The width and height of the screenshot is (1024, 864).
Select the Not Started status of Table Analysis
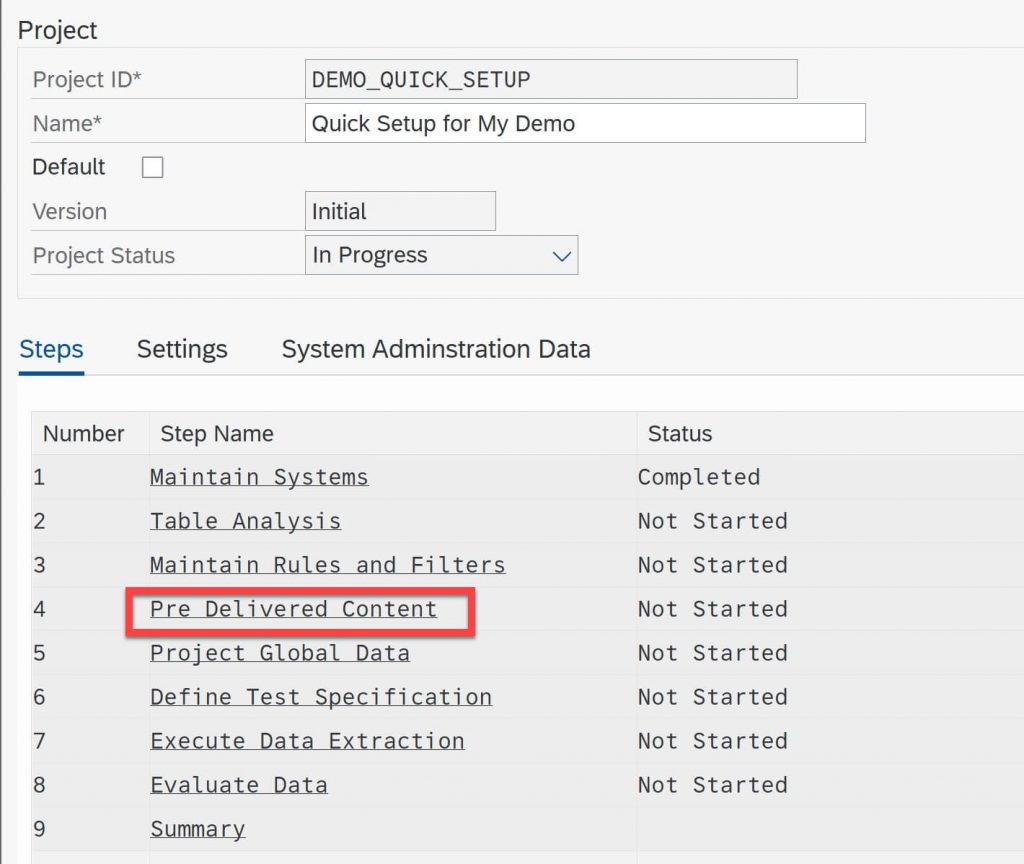pos(712,521)
